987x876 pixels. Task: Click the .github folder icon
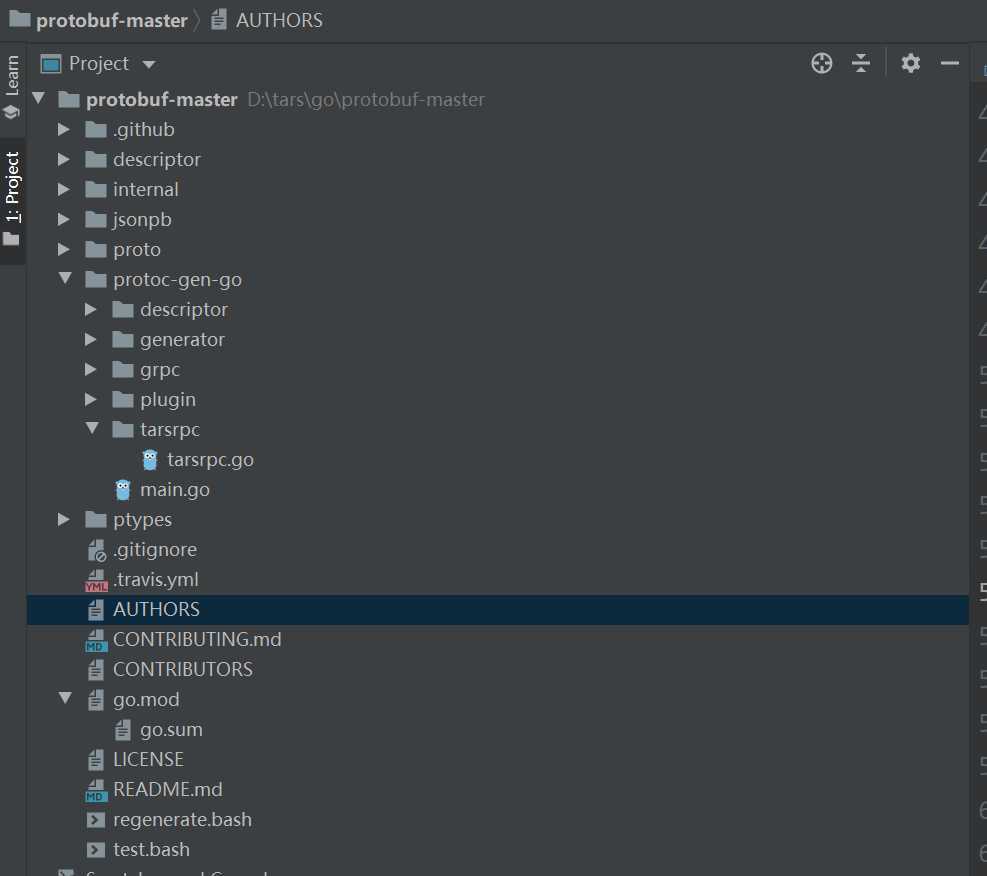point(96,130)
